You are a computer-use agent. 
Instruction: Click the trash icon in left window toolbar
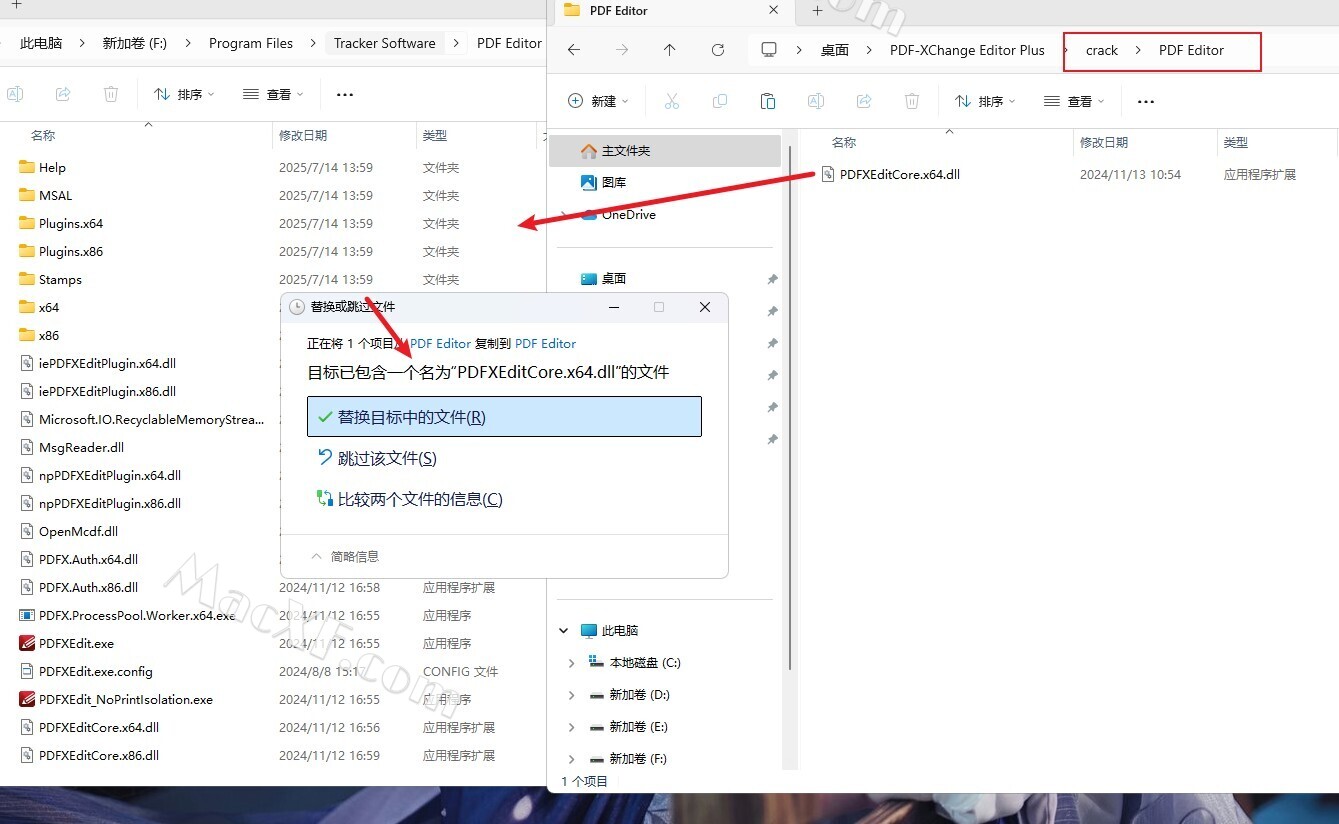tap(111, 94)
